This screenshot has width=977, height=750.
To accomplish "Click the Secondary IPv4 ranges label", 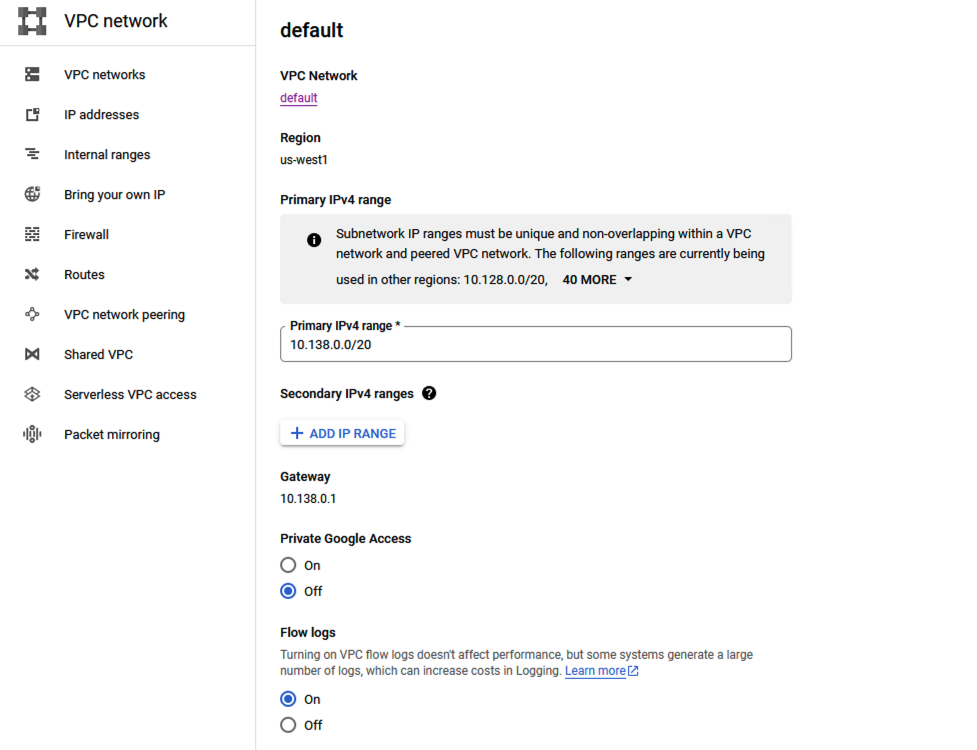I will click(346, 393).
